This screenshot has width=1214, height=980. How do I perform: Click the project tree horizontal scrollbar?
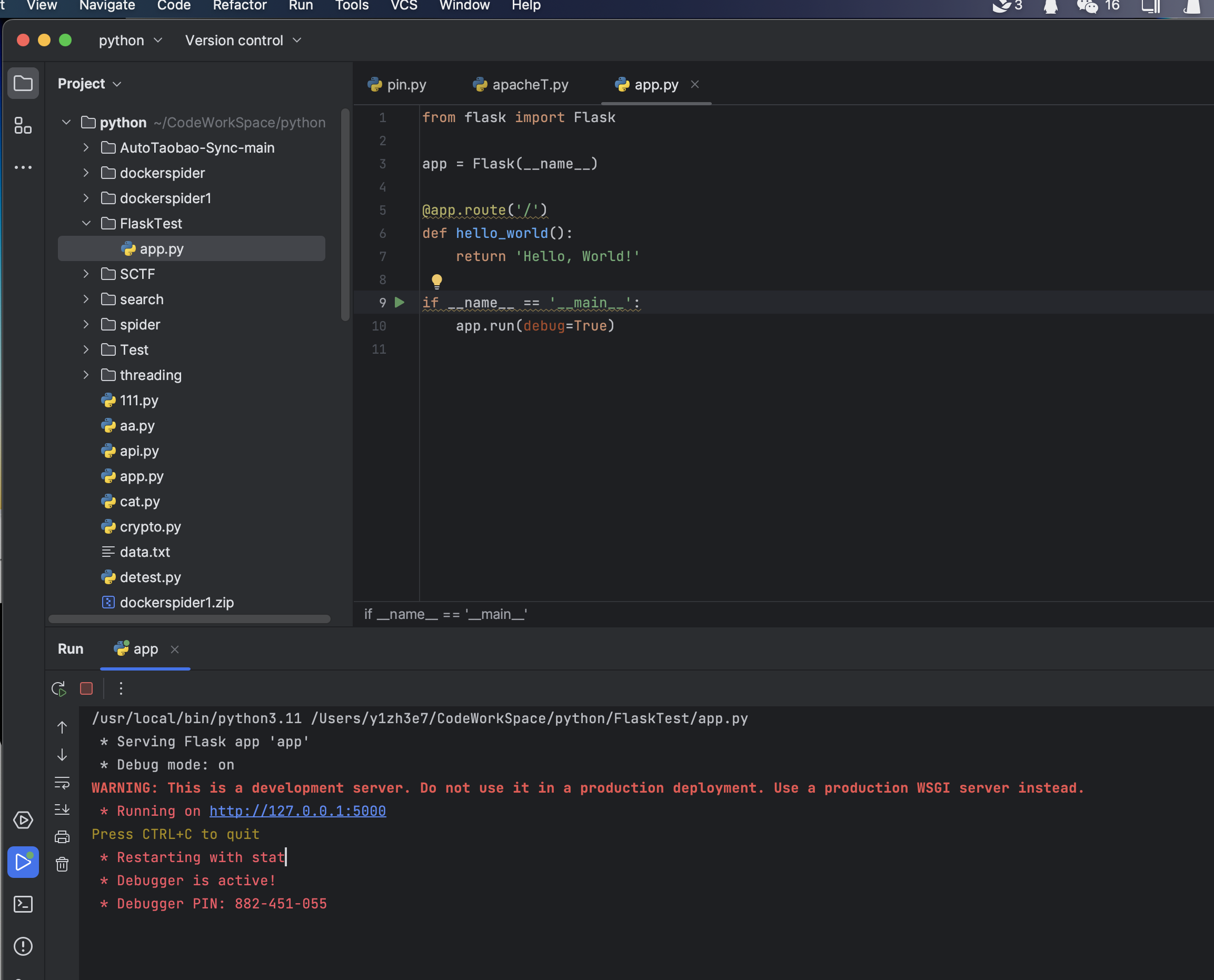pyautogui.click(x=189, y=619)
